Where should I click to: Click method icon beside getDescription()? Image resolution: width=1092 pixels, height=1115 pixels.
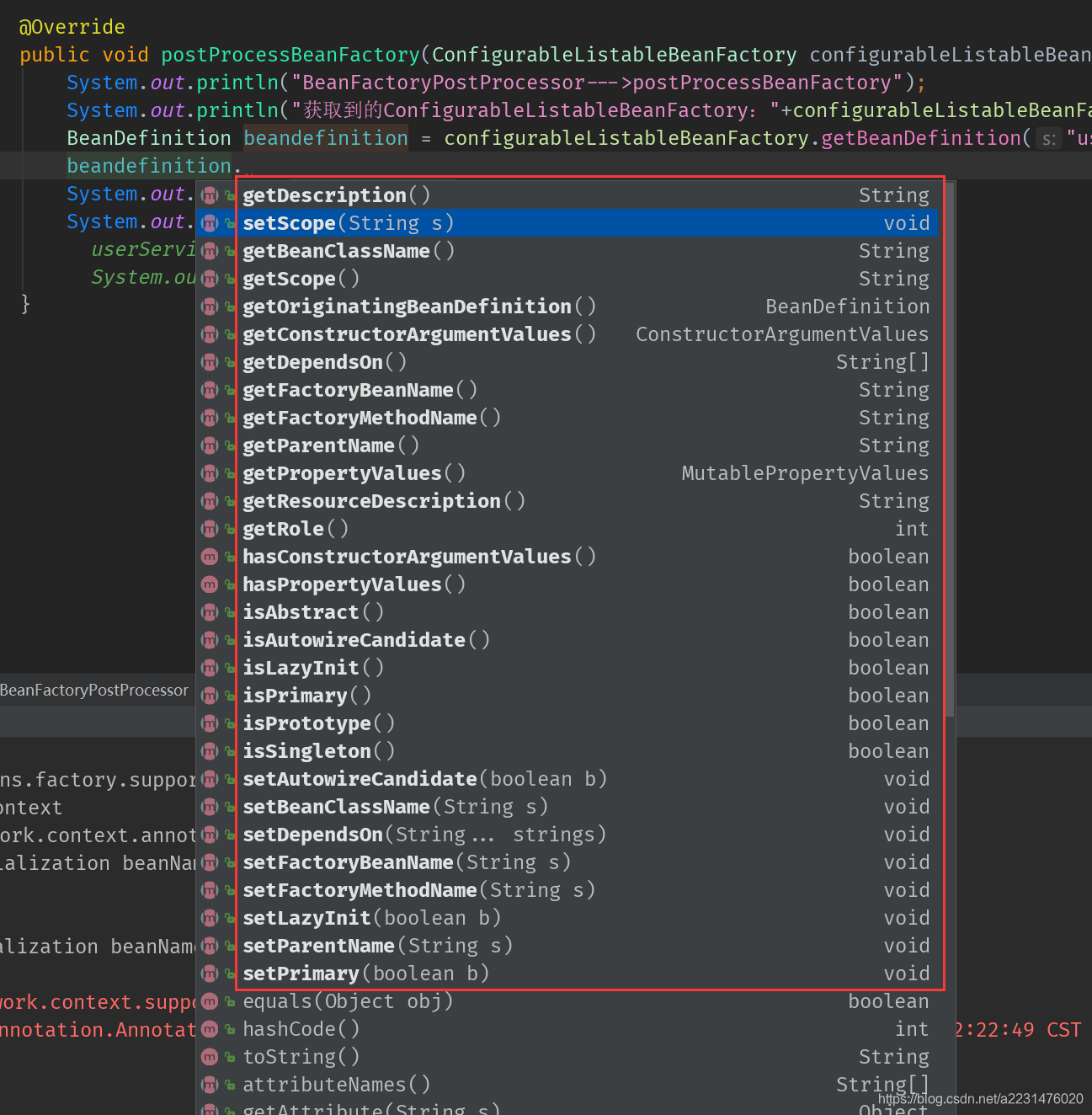tap(210, 195)
